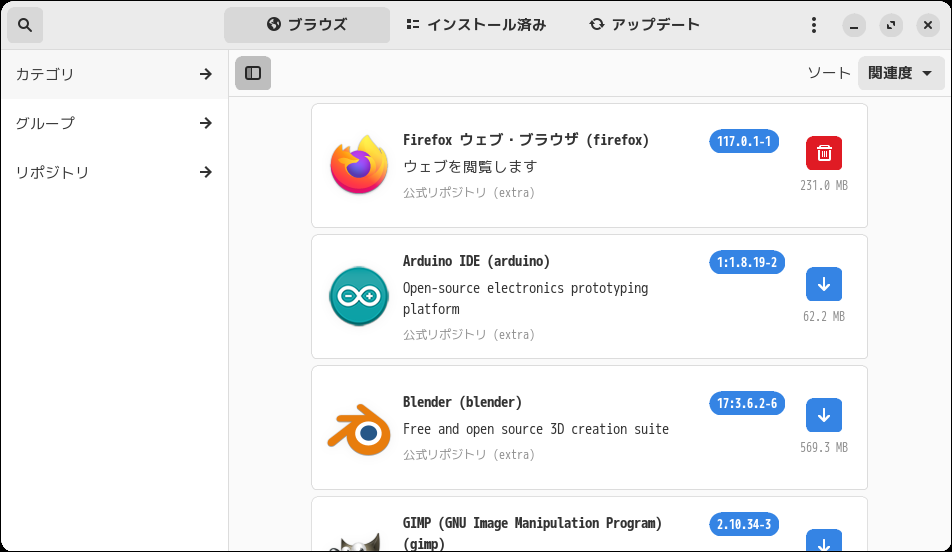The image size is (952, 552).
Task: Click the 62.2 MB size label
Action: (824, 316)
